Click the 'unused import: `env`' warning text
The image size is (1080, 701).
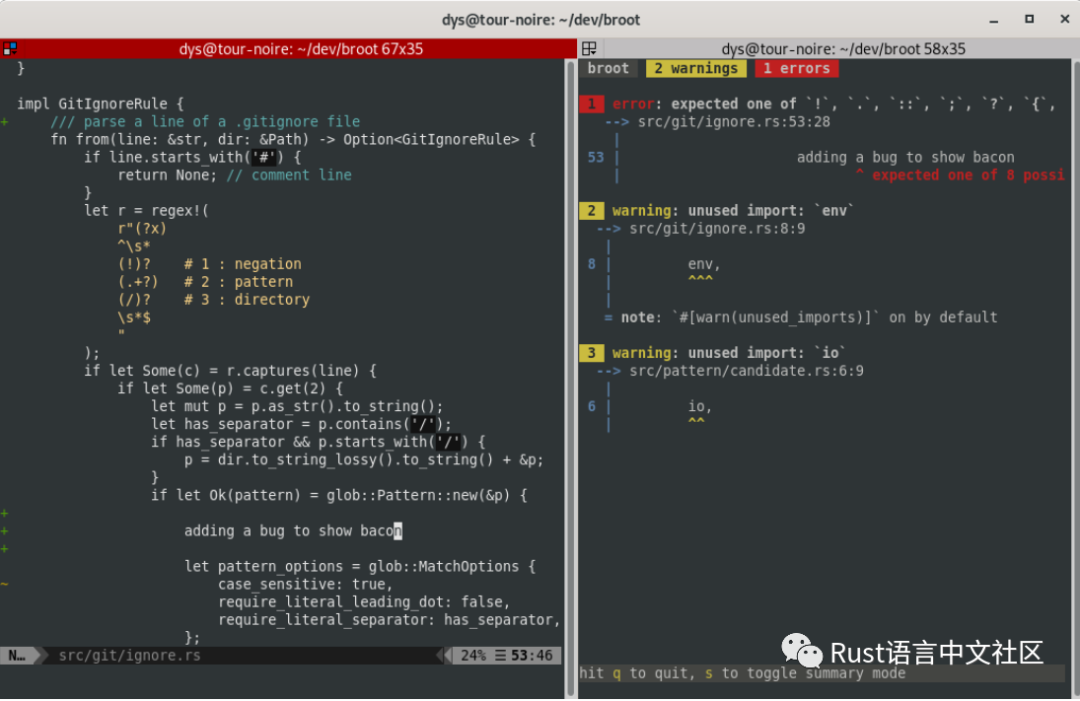pyautogui.click(x=771, y=211)
